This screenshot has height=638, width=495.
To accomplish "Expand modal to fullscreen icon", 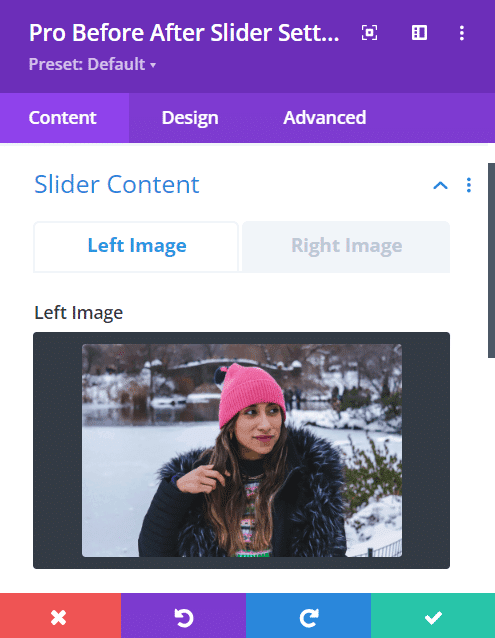I will click(x=369, y=33).
